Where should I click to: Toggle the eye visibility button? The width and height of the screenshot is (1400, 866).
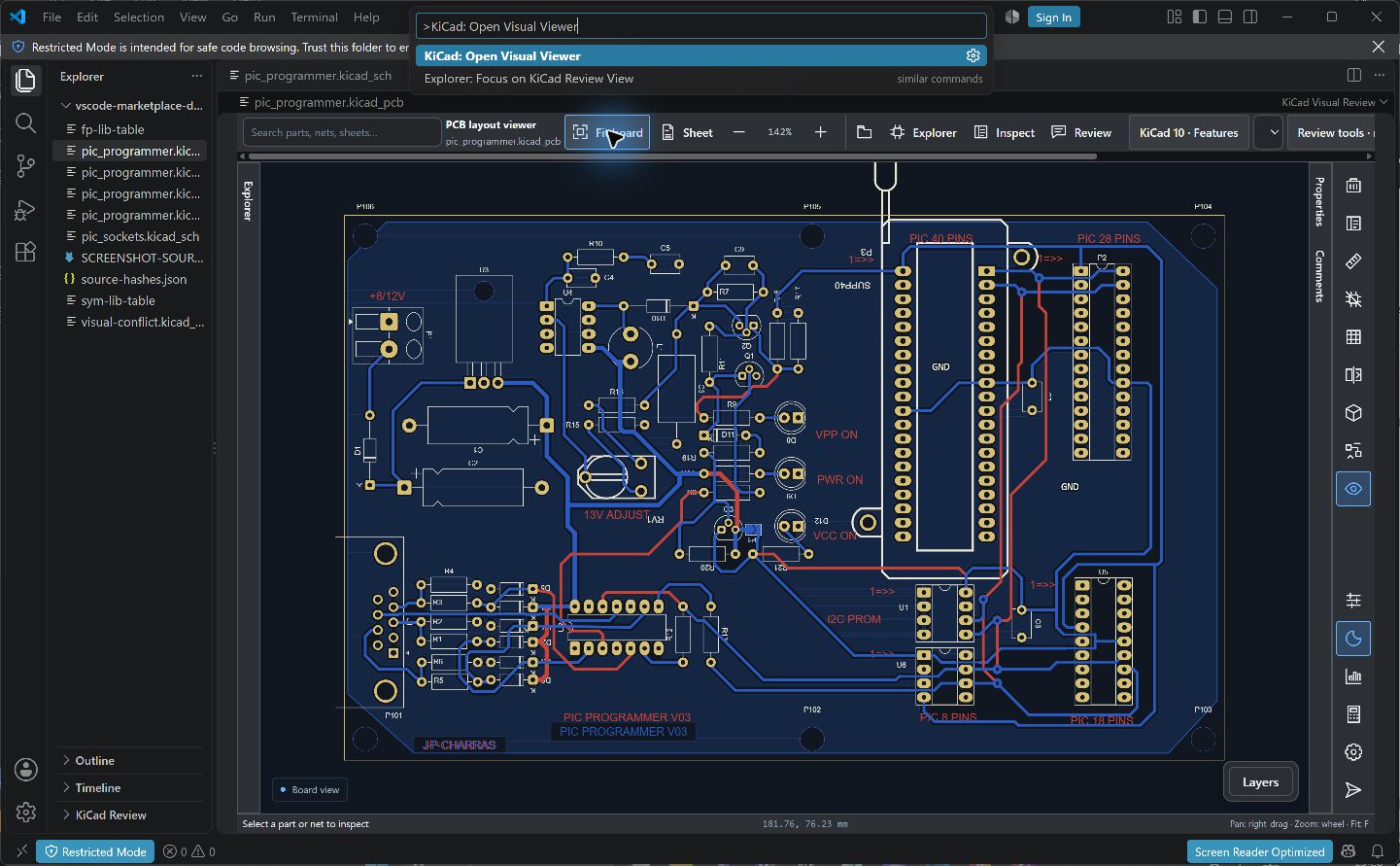point(1353,489)
